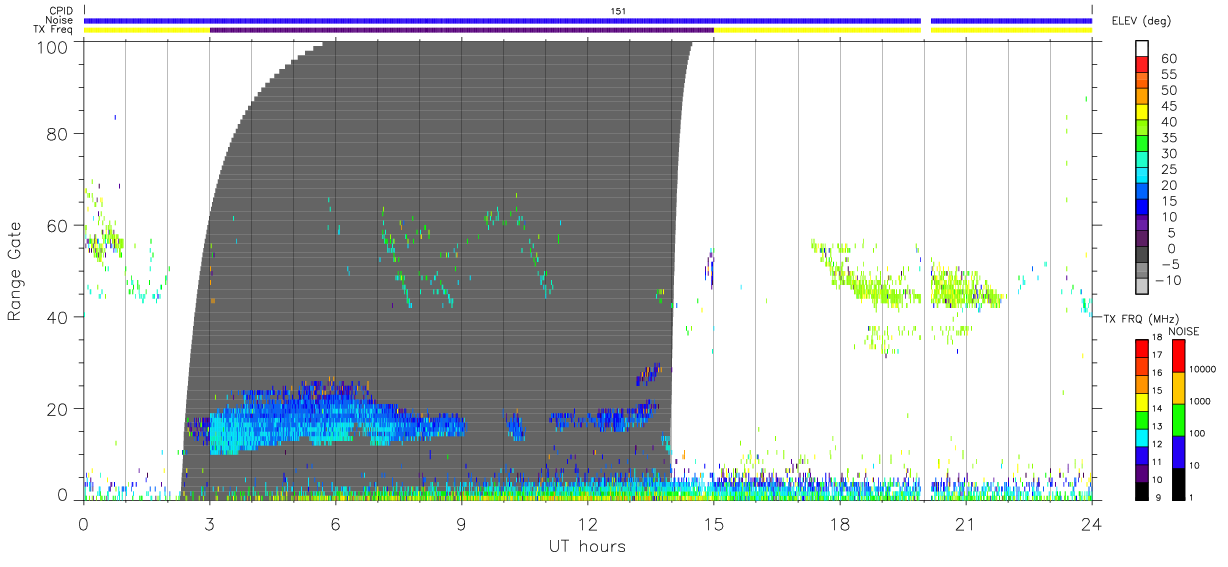This screenshot has width=1228, height=567.
Task: Pick the yellow swatch on ELEV colorbar
Action: pos(1143,114)
